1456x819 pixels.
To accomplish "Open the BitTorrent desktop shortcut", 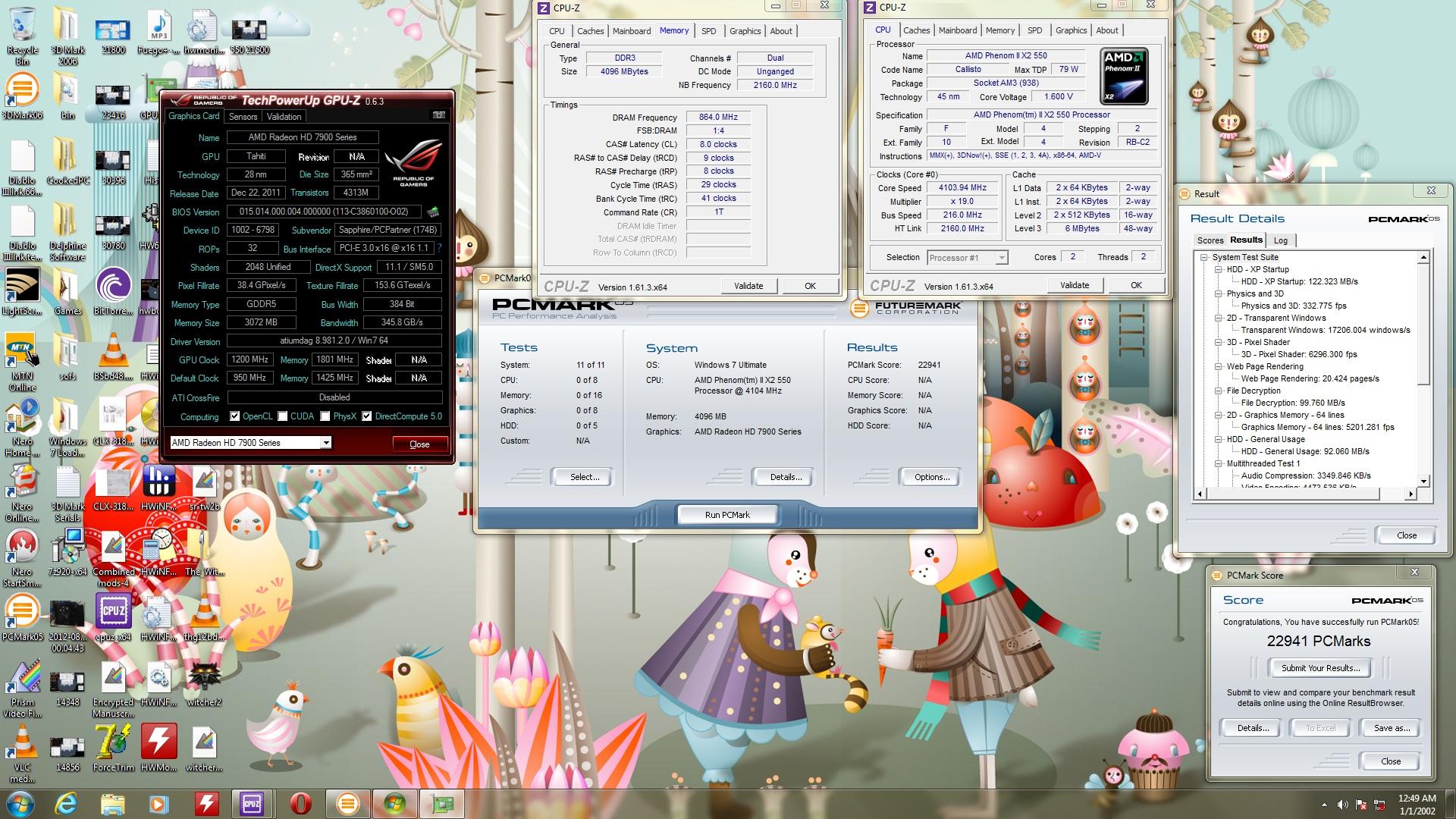I will click(113, 293).
